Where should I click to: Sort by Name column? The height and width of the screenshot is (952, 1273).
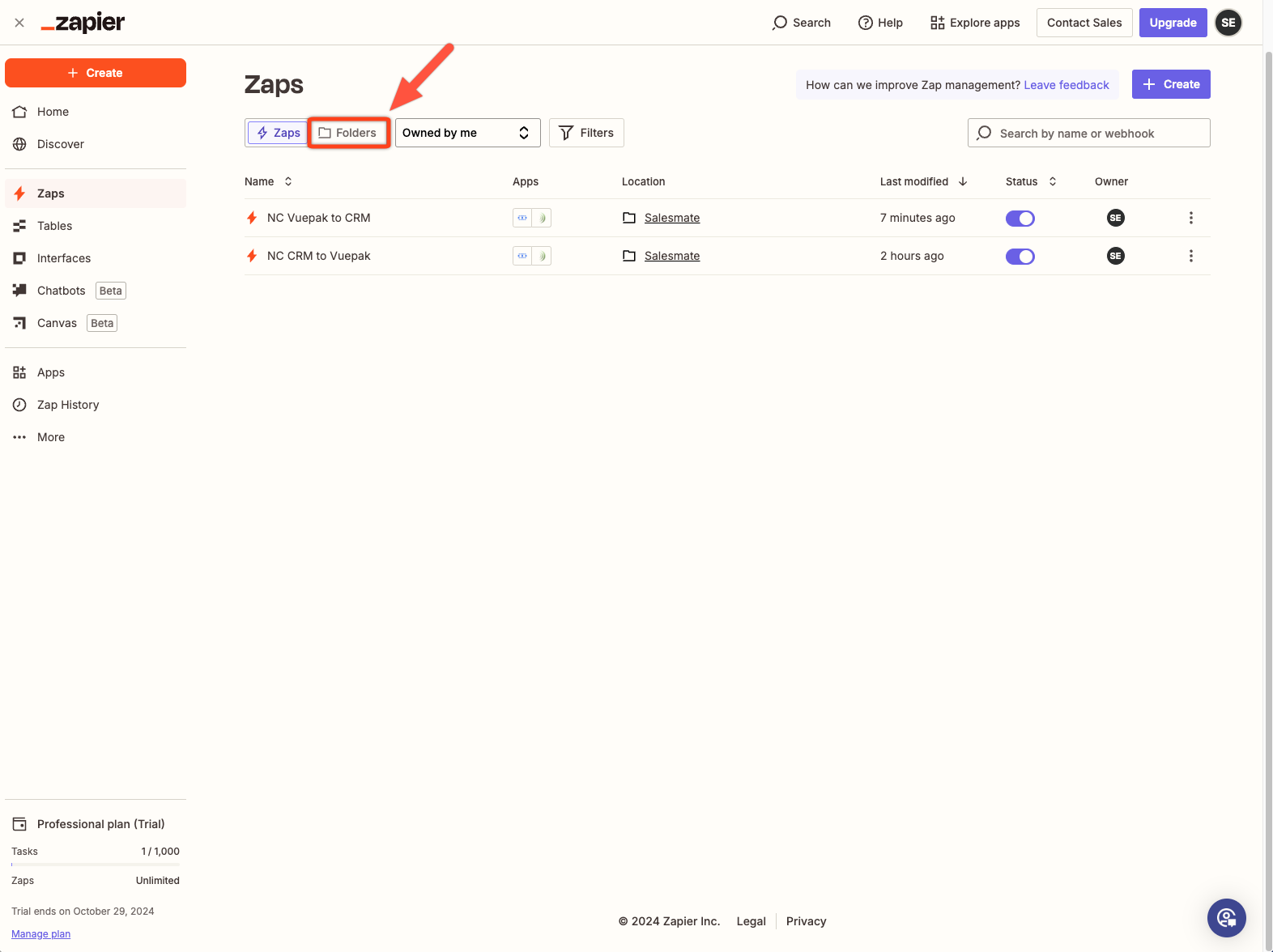coord(268,181)
